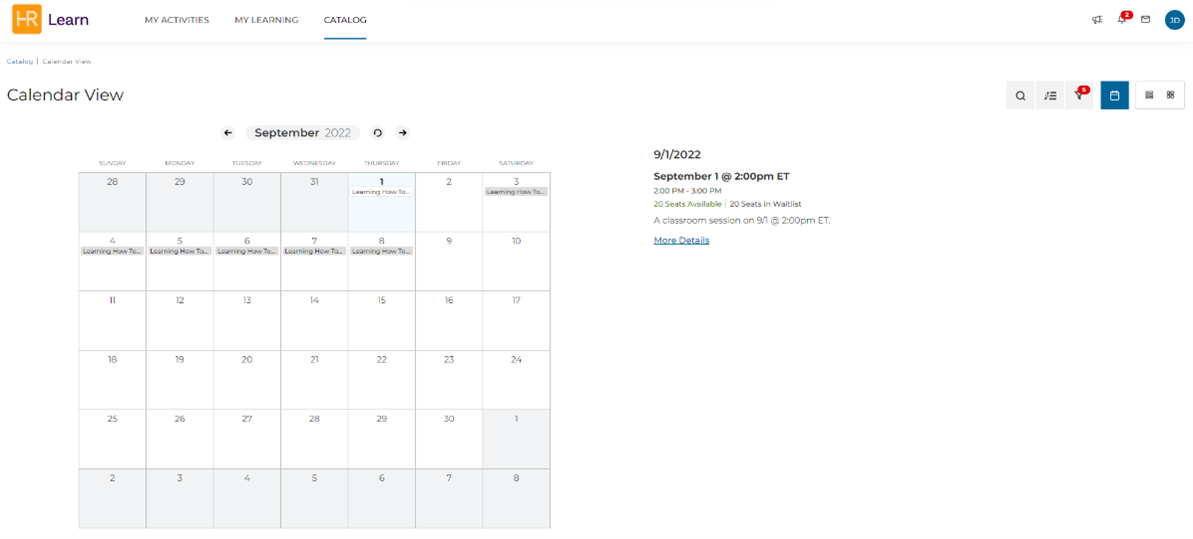Screen dimensions: 1193x539
Task: Open the search magnifier icon
Action: (x=1020, y=96)
